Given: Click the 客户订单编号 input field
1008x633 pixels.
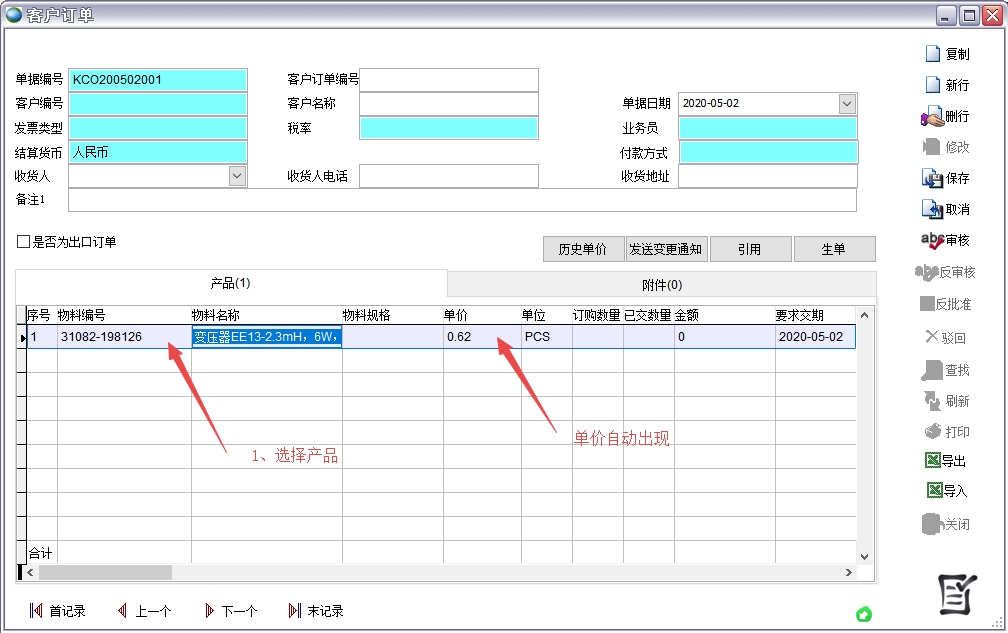Looking at the screenshot, I should tap(448, 80).
